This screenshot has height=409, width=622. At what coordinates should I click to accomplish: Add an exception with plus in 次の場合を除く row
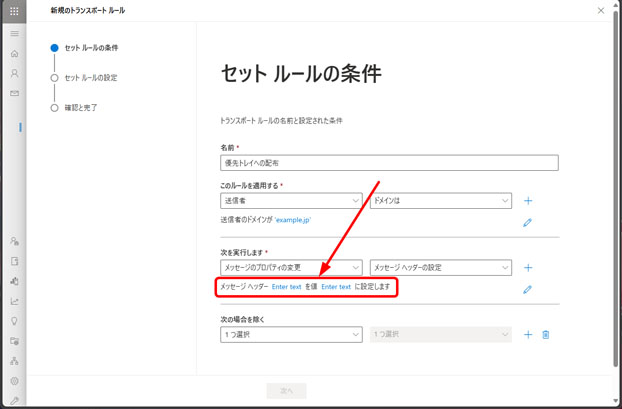tap(528, 335)
